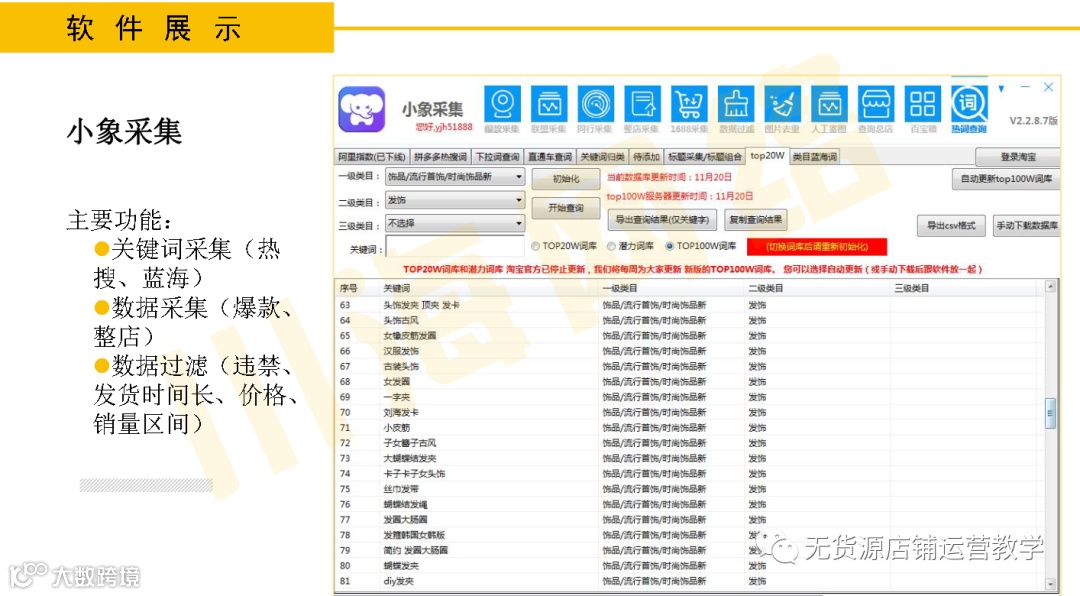1080x596 pixels.
Task: Click the 初始化 button
Action: [x=565, y=179]
